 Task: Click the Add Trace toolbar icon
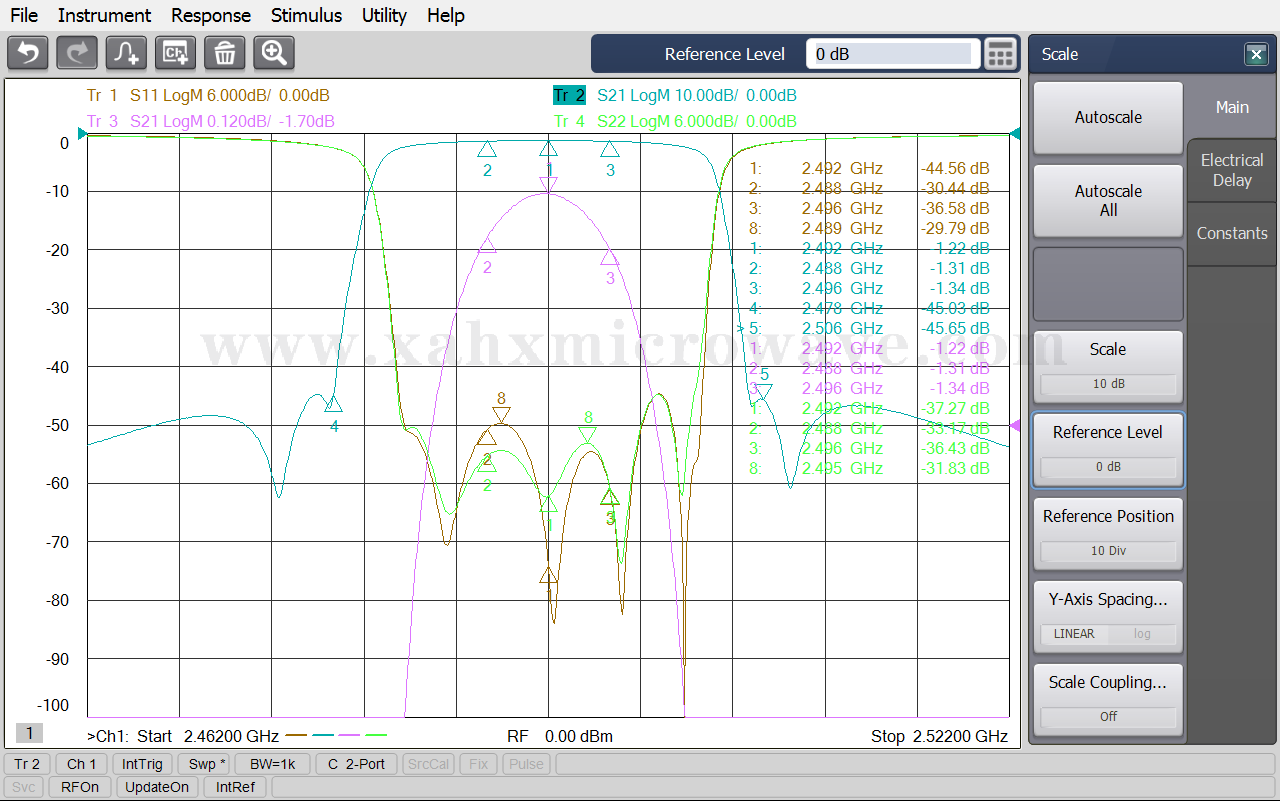click(126, 53)
